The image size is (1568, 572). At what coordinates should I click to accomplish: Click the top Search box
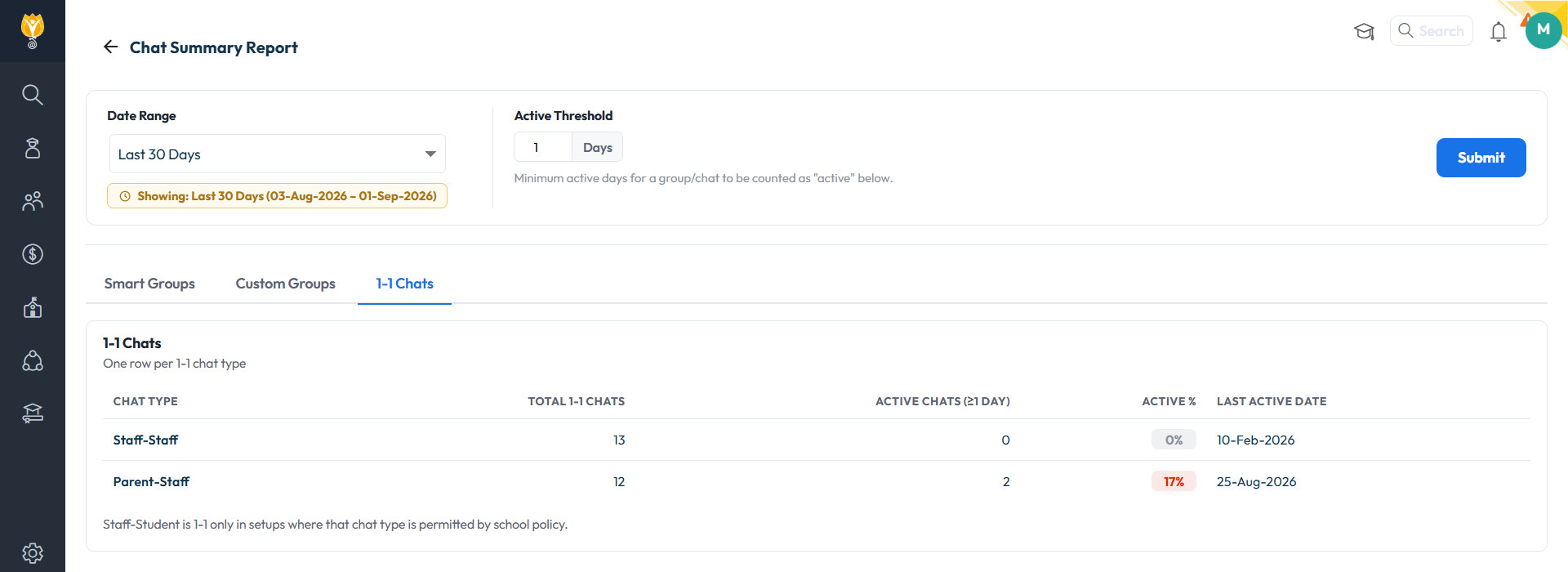(x=1432, y=31)
